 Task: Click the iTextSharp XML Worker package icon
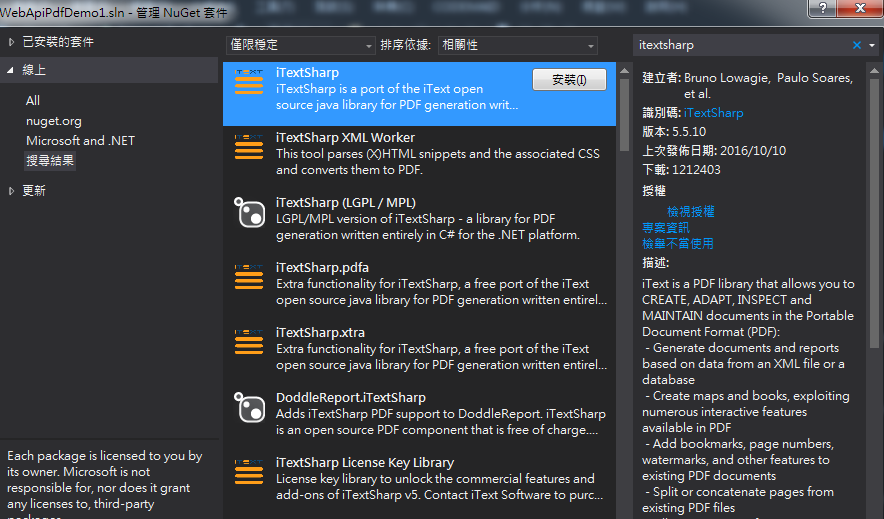249,147
